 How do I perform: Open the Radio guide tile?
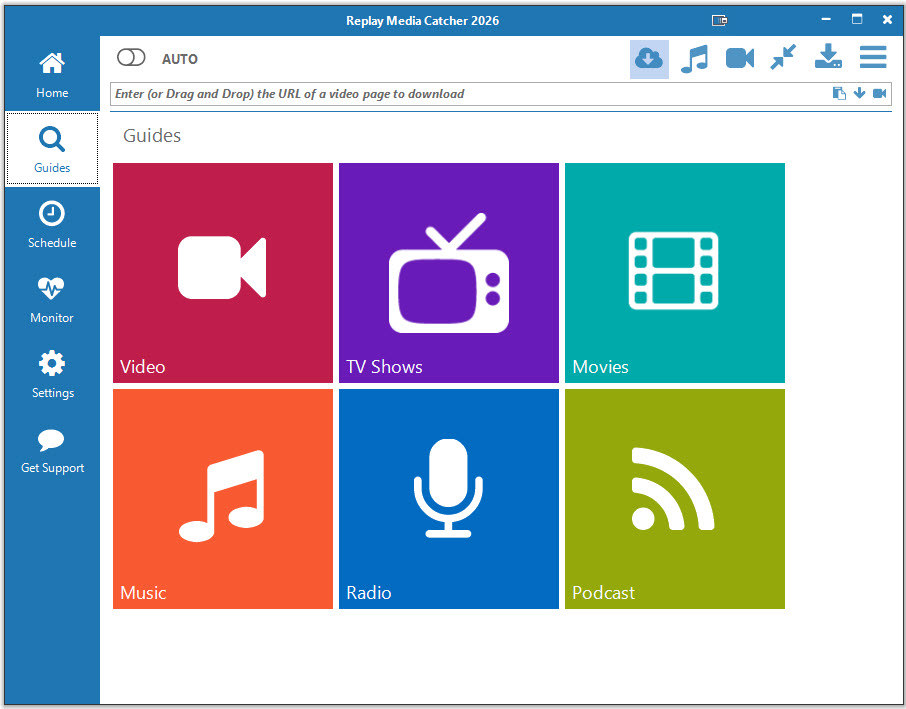[448, 498]
